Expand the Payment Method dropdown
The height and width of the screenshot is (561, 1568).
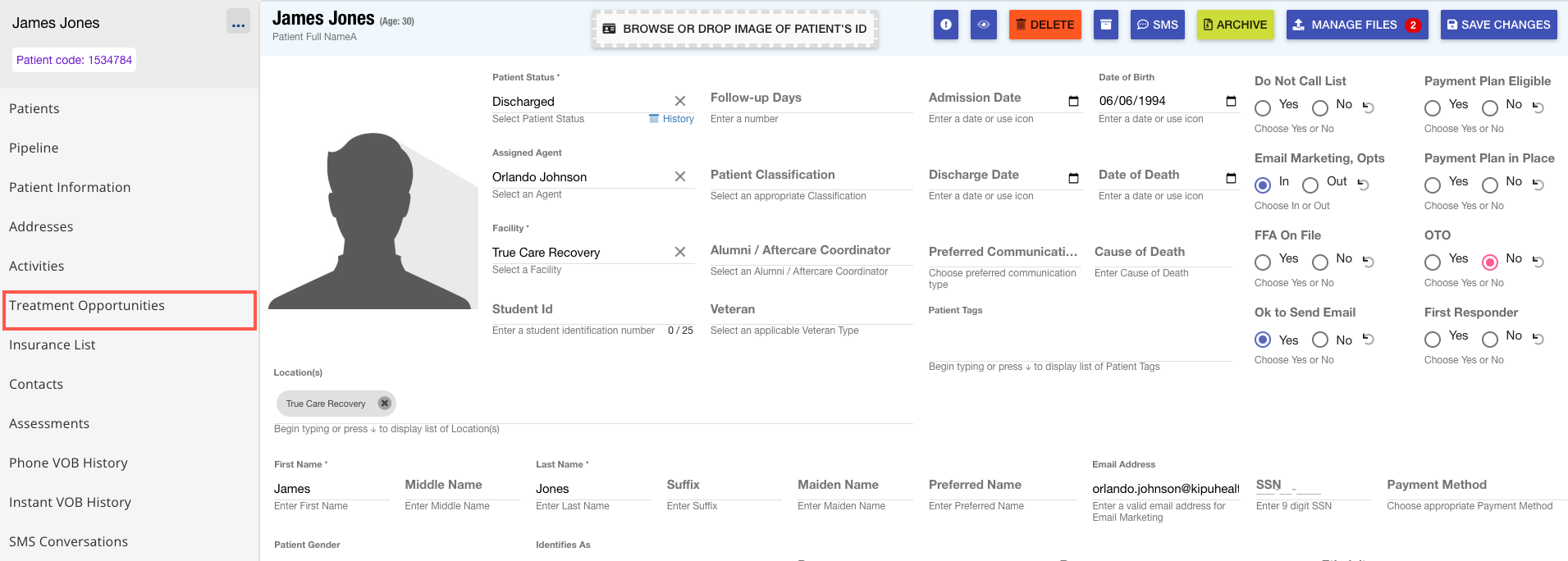tap(1475, 486)
